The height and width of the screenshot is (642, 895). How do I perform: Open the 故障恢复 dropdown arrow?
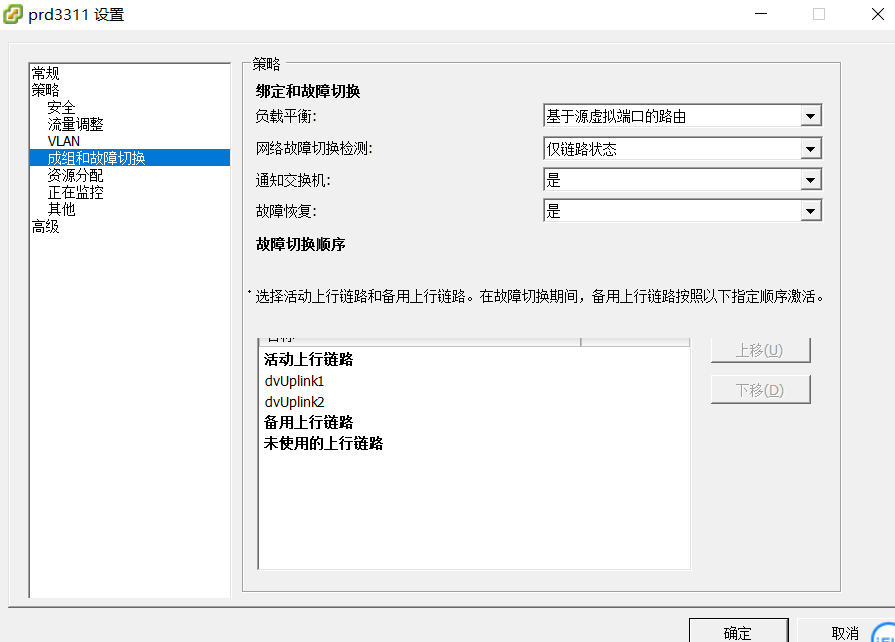(810, 211)
